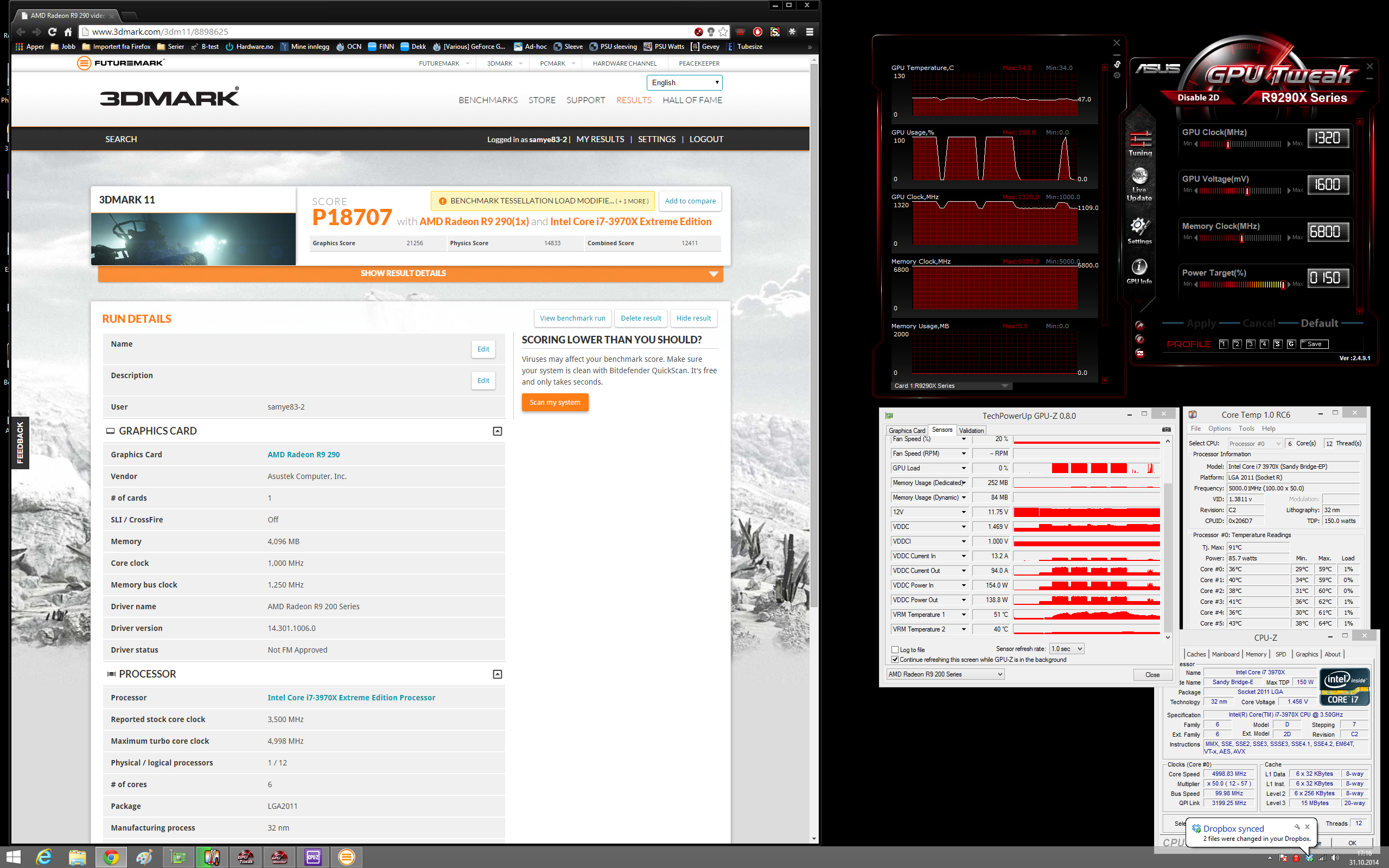
Task: Click Scan my system button
Action: 555,402
